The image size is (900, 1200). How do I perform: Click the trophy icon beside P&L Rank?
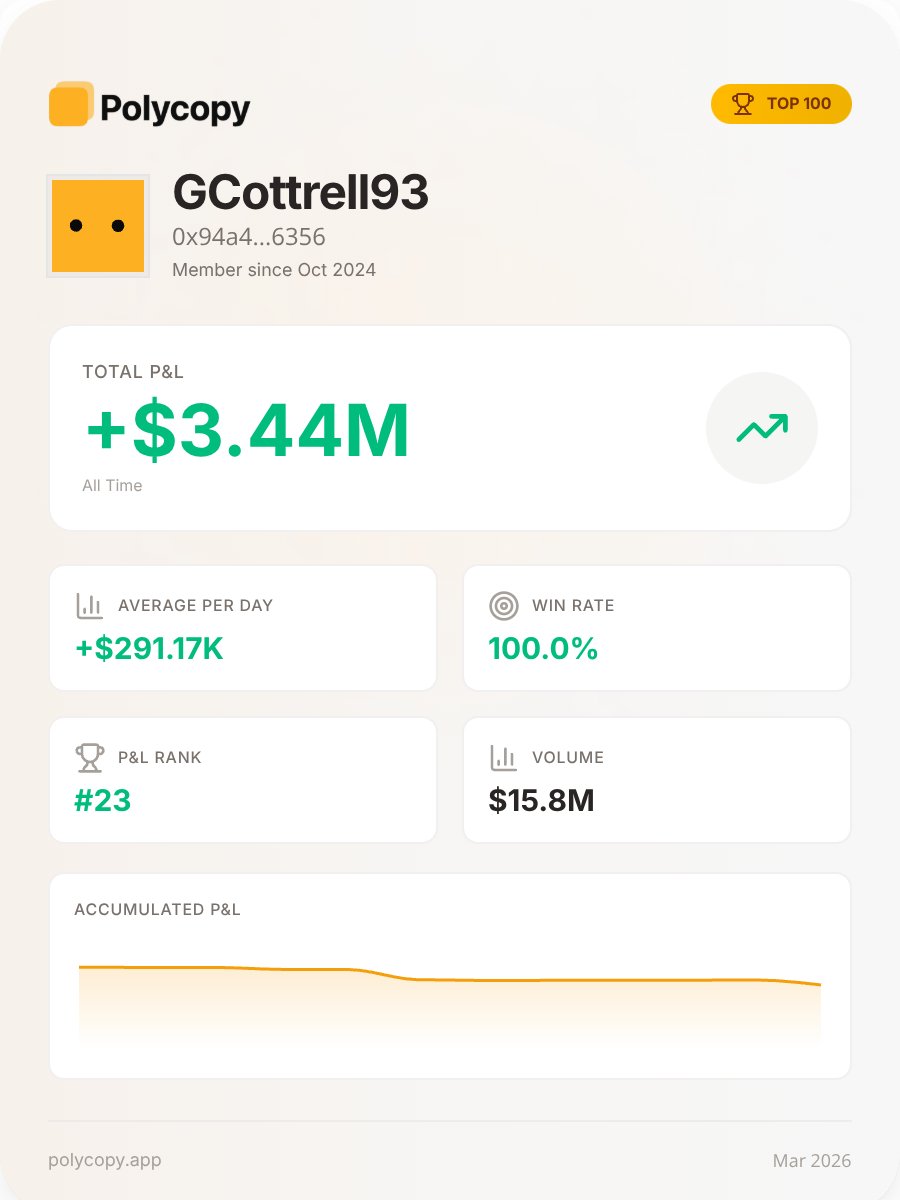click(90, 758)
